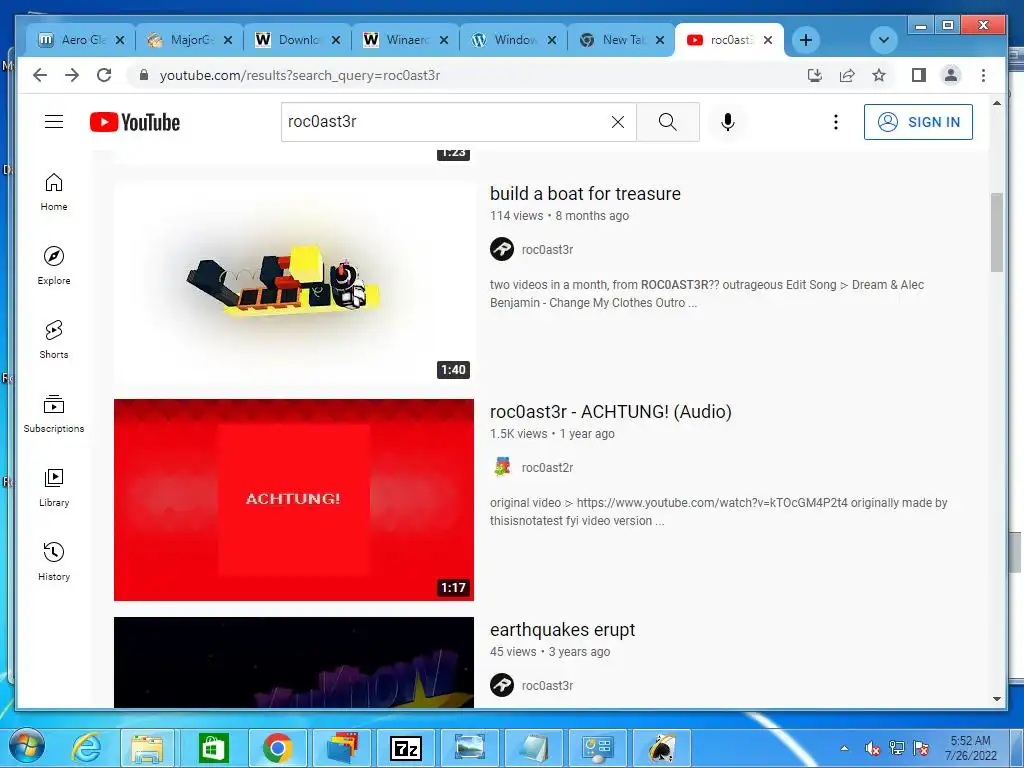Clear the search box with the X
Viewport: 1024px width, 768px height.
(618, 122)
